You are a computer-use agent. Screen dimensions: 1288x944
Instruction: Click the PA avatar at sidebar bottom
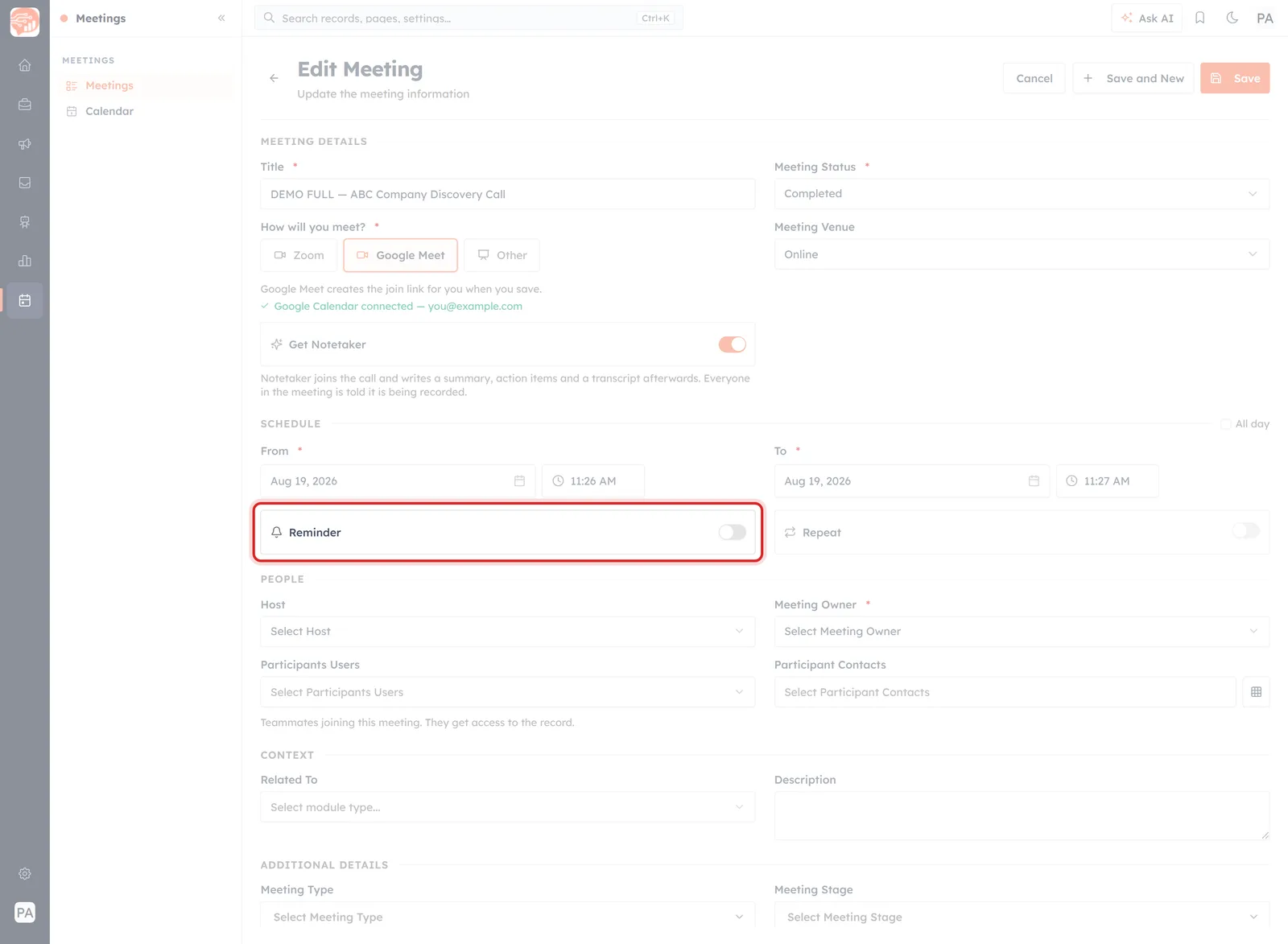25,913
